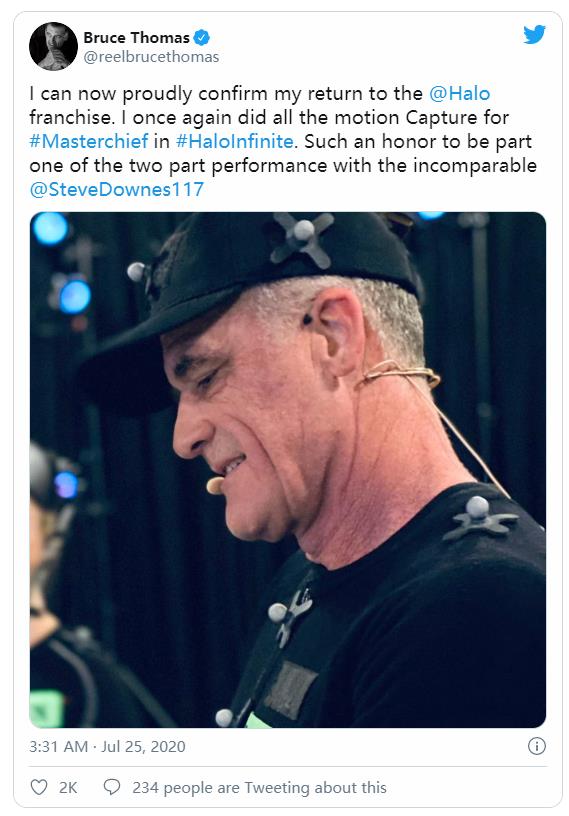Open replies via speech bubble icon
Screen dimensions: 569x816
coord(112,787)
